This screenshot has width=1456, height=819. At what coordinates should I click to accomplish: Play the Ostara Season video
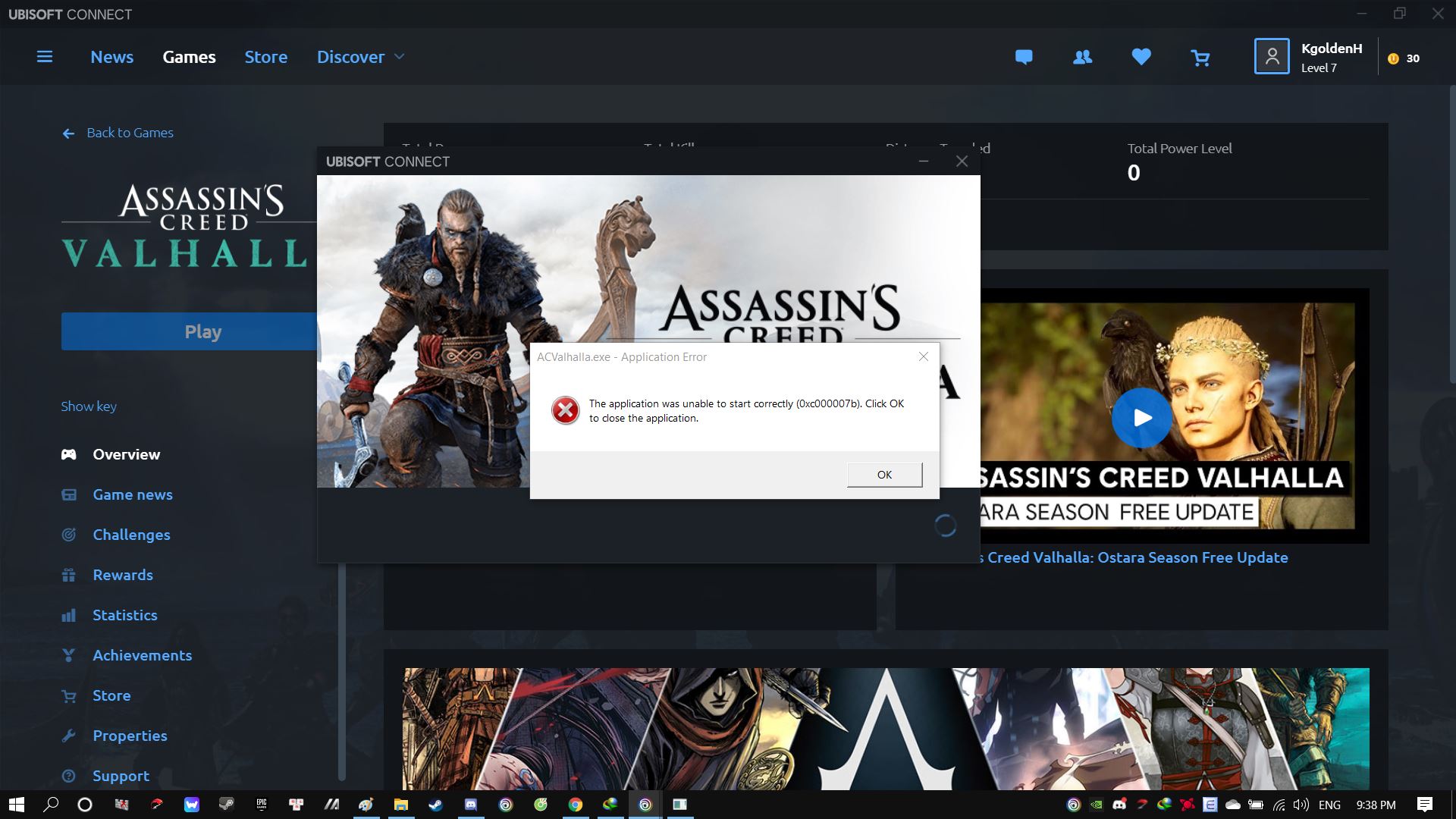click(1141, 417)
